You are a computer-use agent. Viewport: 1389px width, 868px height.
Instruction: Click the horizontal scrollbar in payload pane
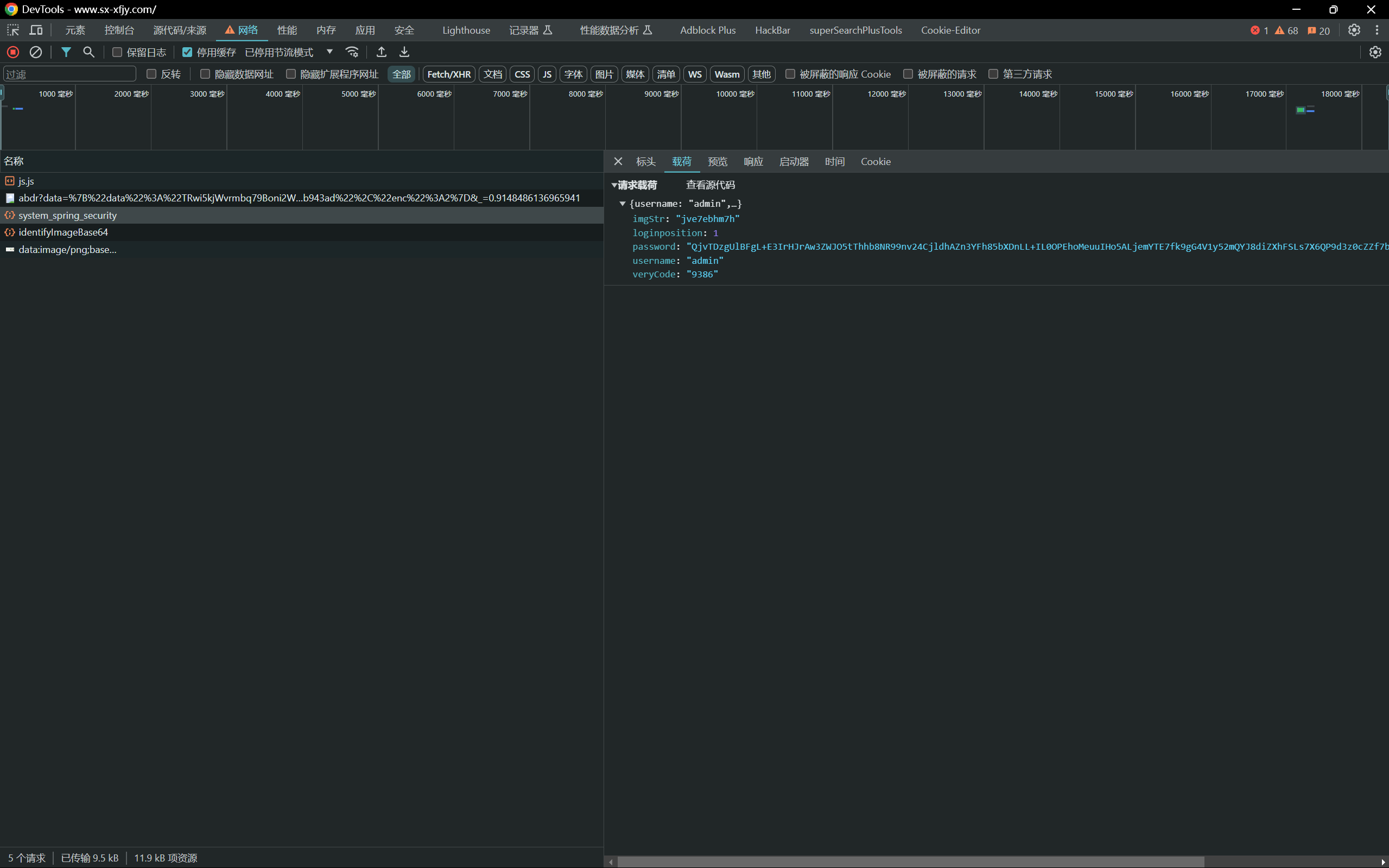[x=910, y=861]
